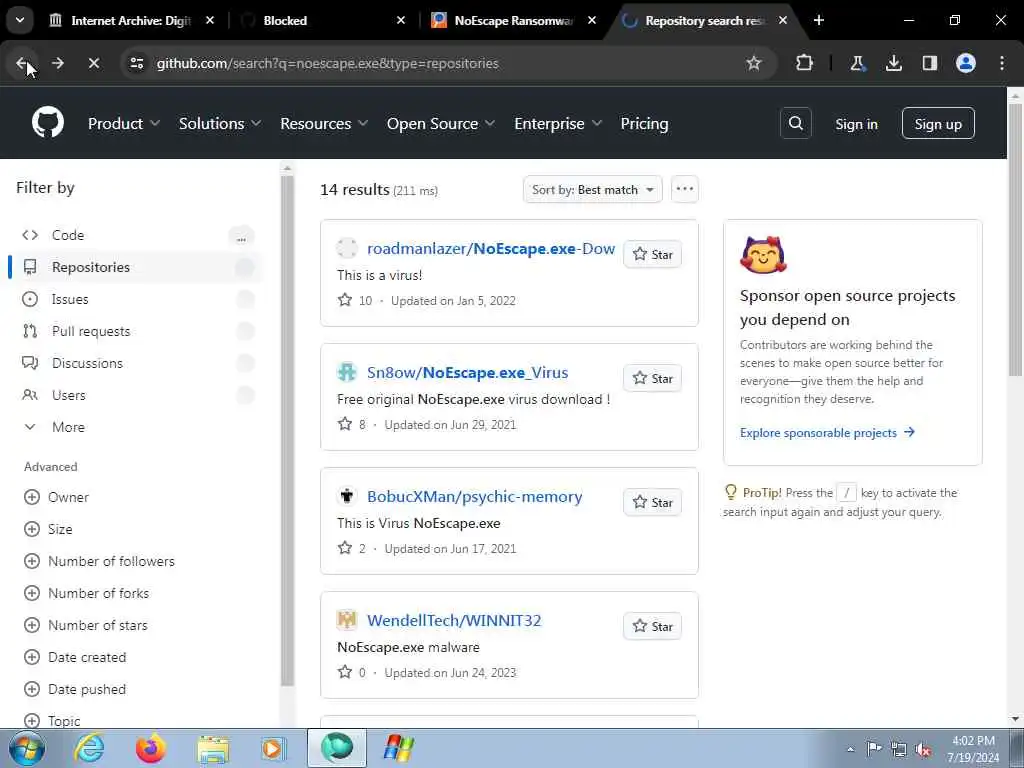Bookmark this page with the star icon
Screen dimensions: 1024x768
754,63
